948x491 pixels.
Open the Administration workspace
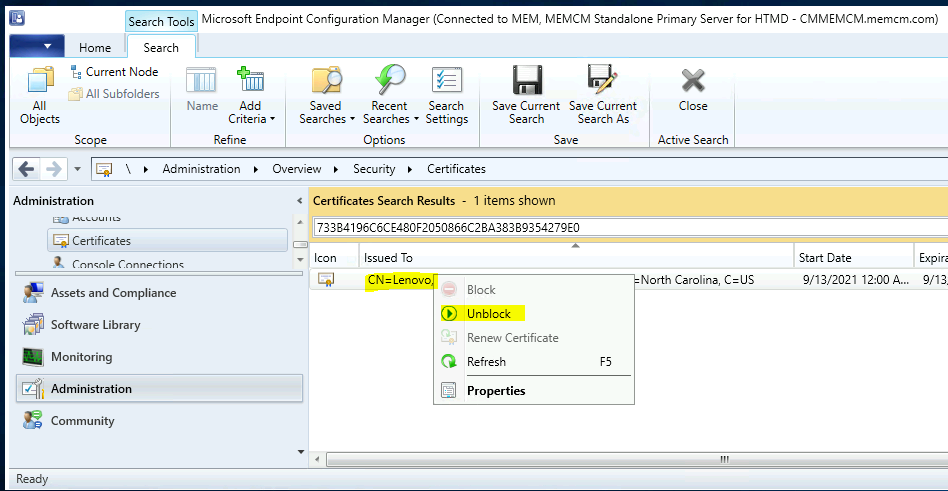(159, 389)
